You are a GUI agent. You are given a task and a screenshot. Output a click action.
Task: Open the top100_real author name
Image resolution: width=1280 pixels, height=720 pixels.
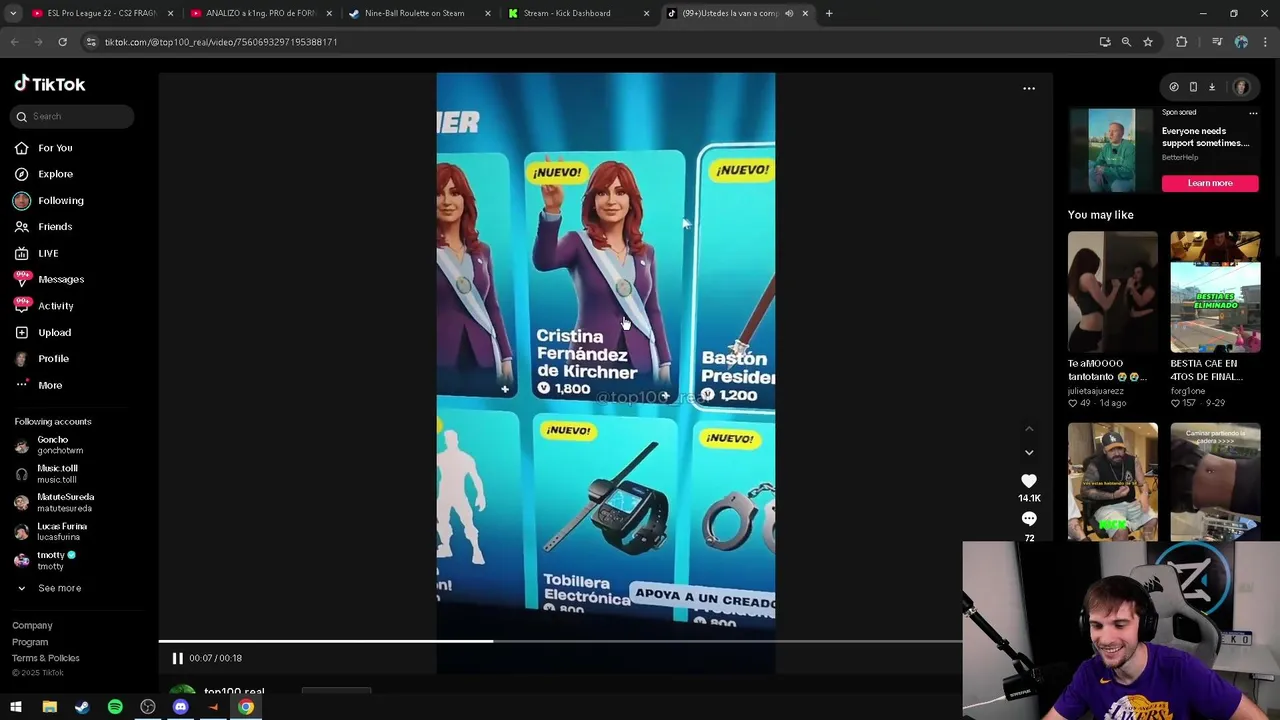(234, 691)
